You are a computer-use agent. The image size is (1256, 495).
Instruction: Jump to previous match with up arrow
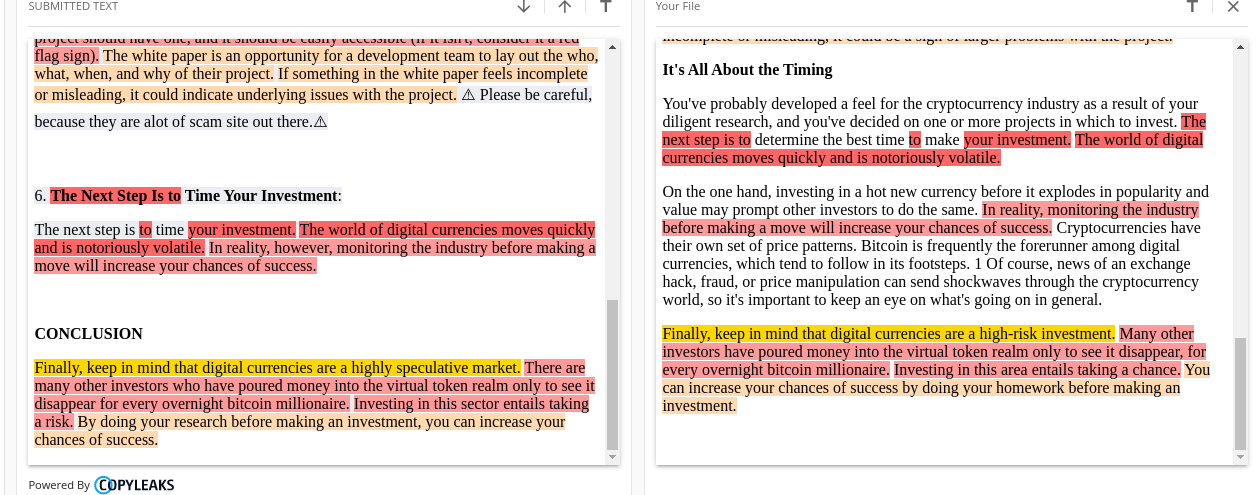(565, 6)
